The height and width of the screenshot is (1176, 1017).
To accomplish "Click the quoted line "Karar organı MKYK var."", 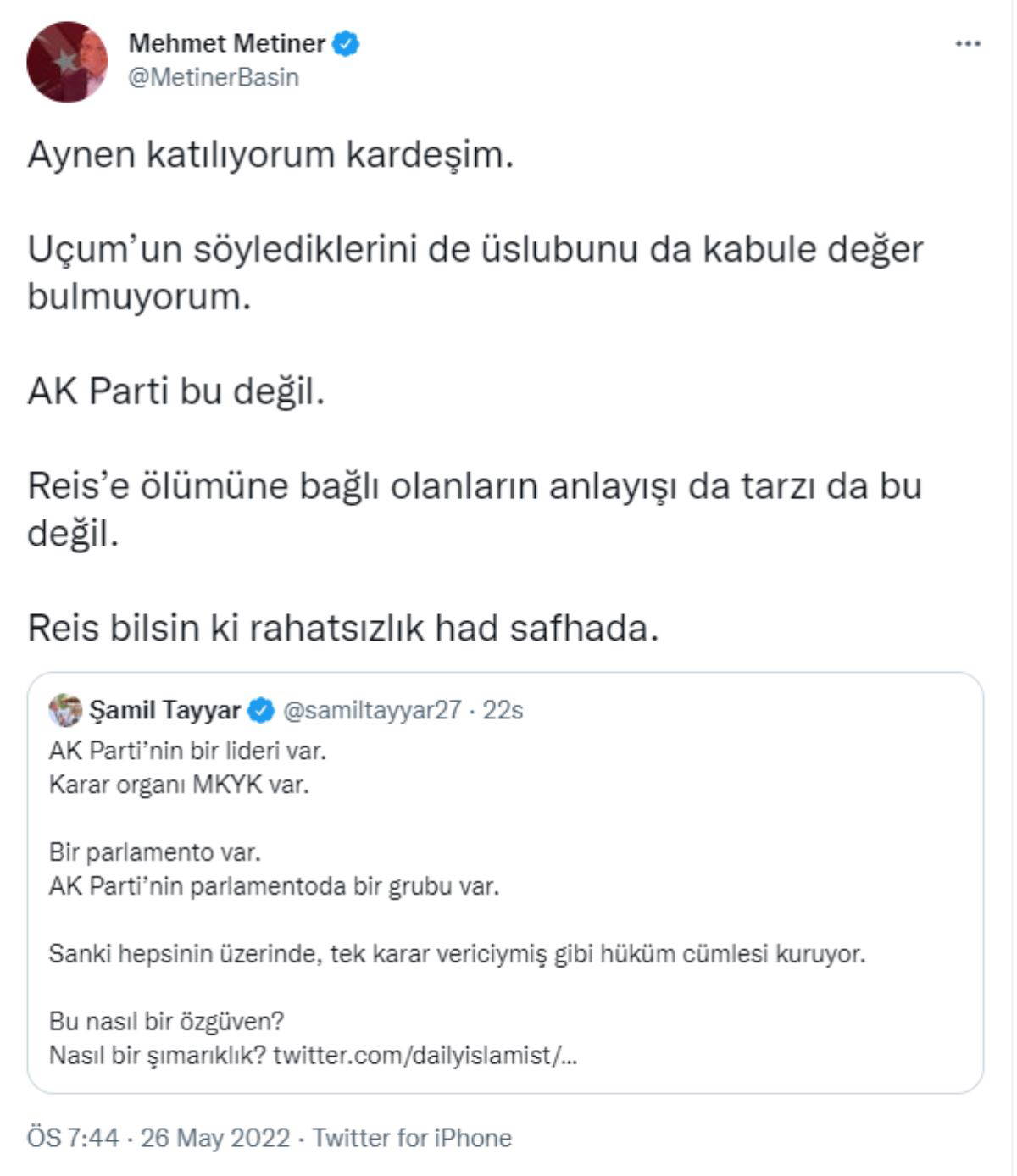I will pos(179,785).
